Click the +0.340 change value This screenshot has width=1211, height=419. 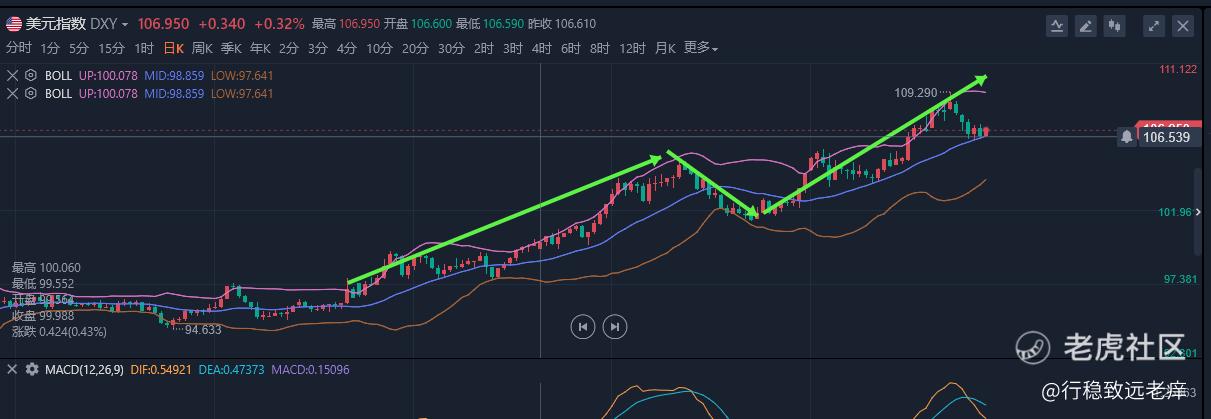(222, 23)
